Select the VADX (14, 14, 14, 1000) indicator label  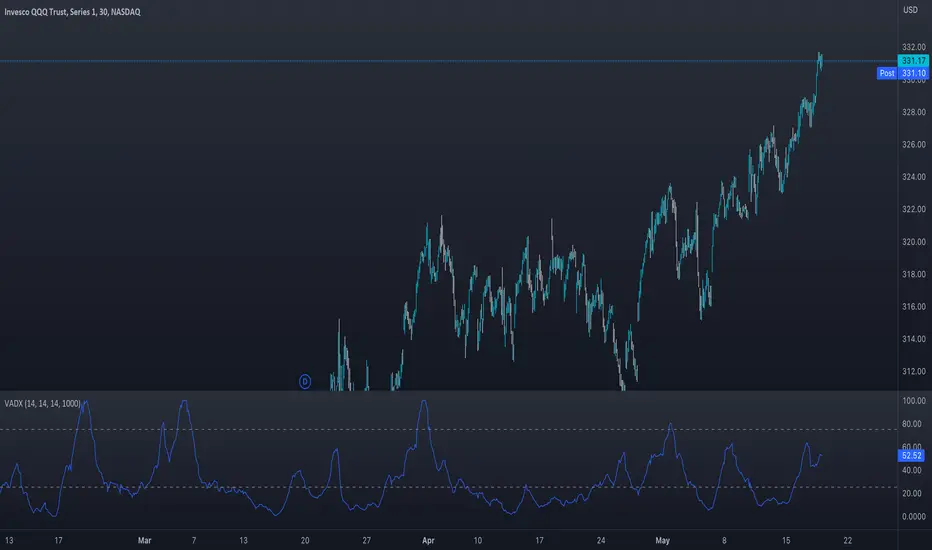(x=49, y=401)
